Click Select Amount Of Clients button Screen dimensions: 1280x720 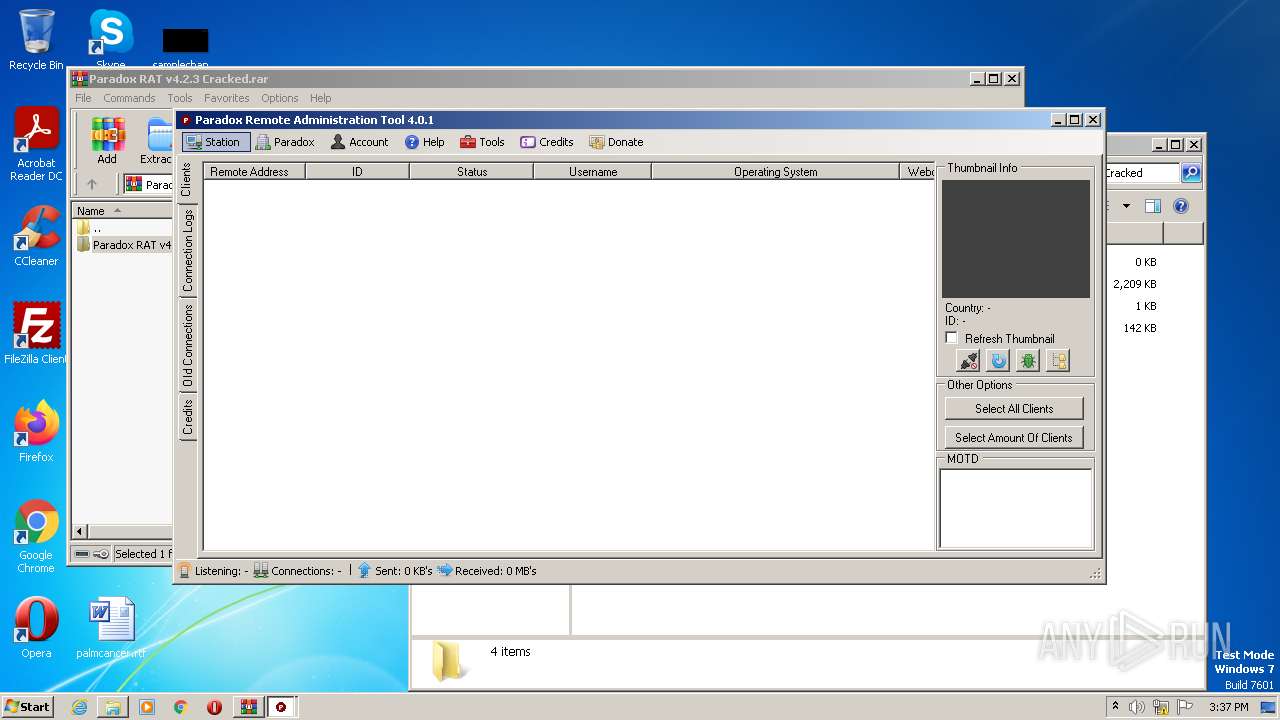[x=1014, y=437]
